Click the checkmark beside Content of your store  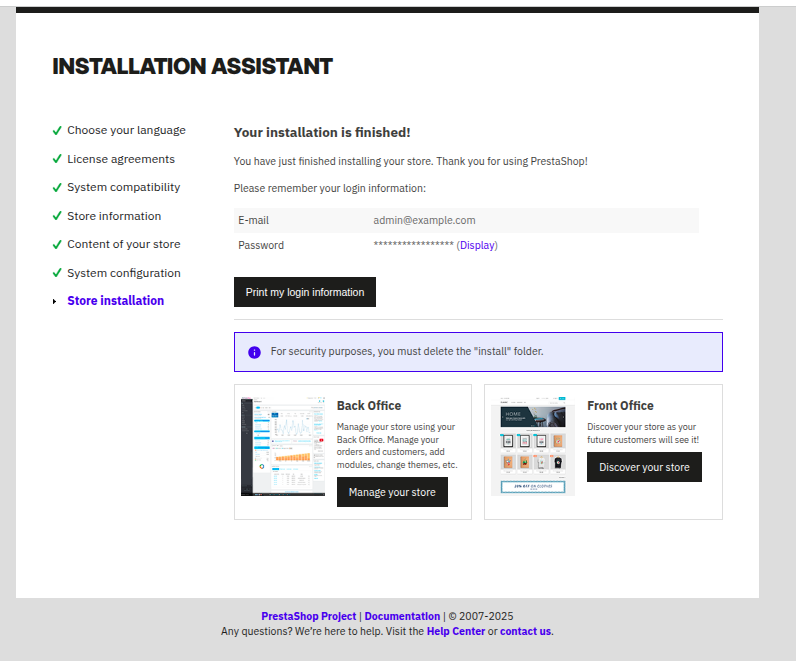(57, 244)
